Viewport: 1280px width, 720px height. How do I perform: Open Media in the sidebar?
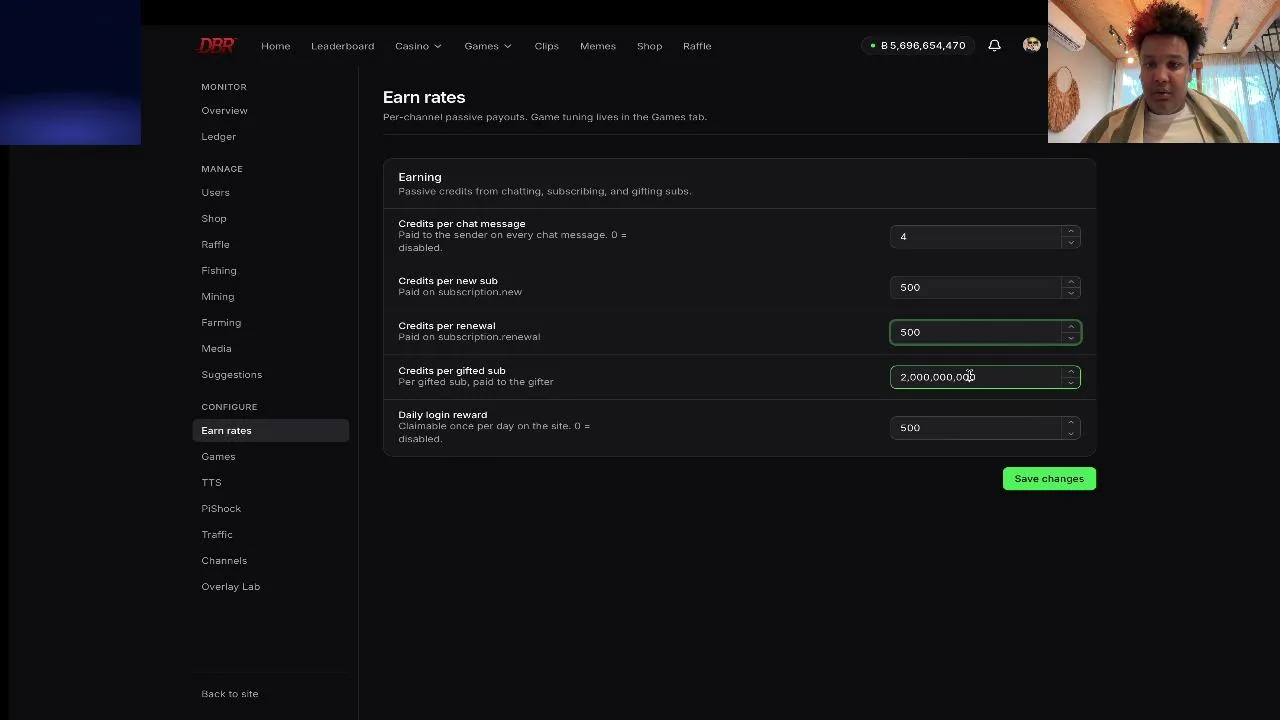click(216, 348)
